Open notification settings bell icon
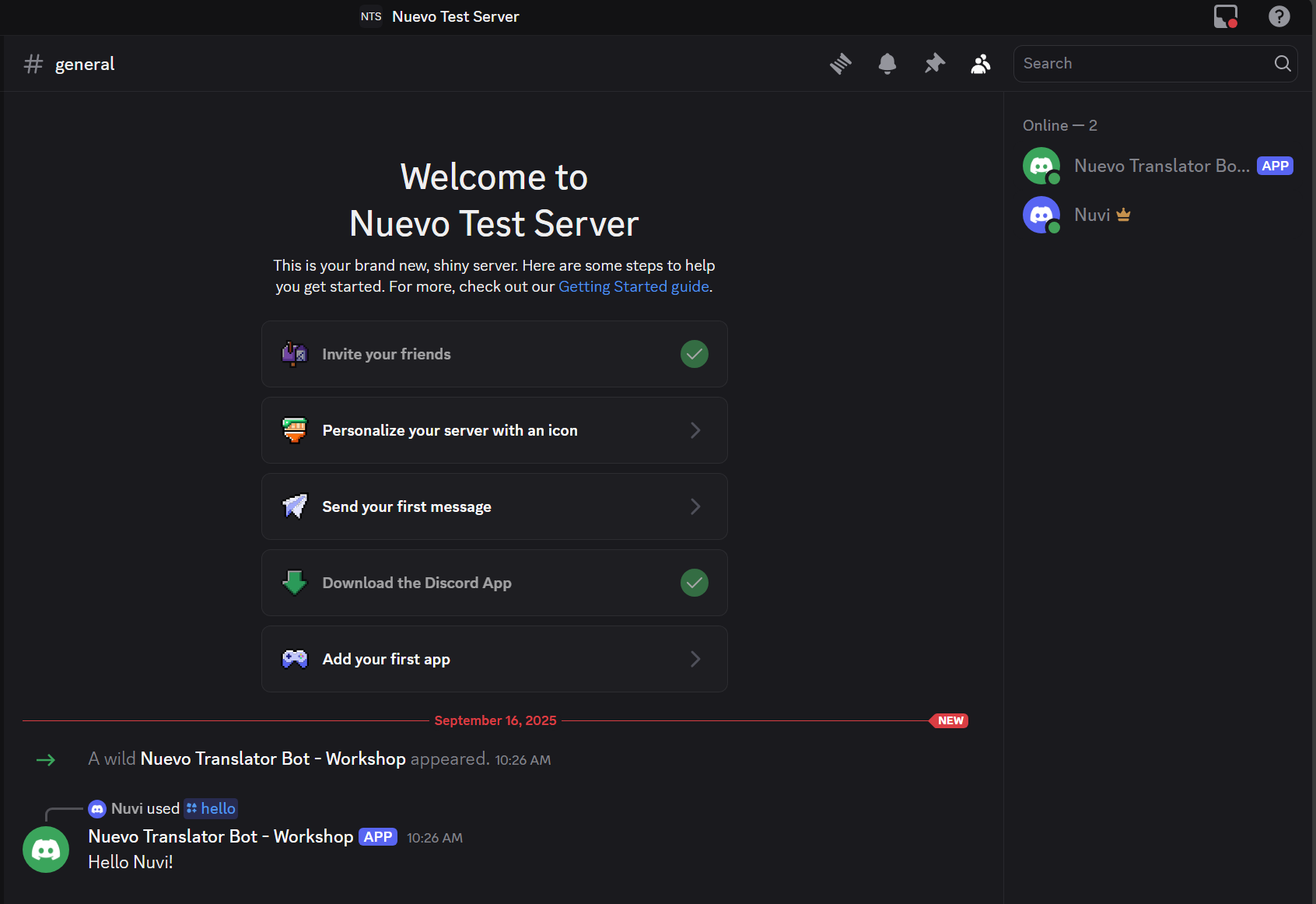 point(887,64)
